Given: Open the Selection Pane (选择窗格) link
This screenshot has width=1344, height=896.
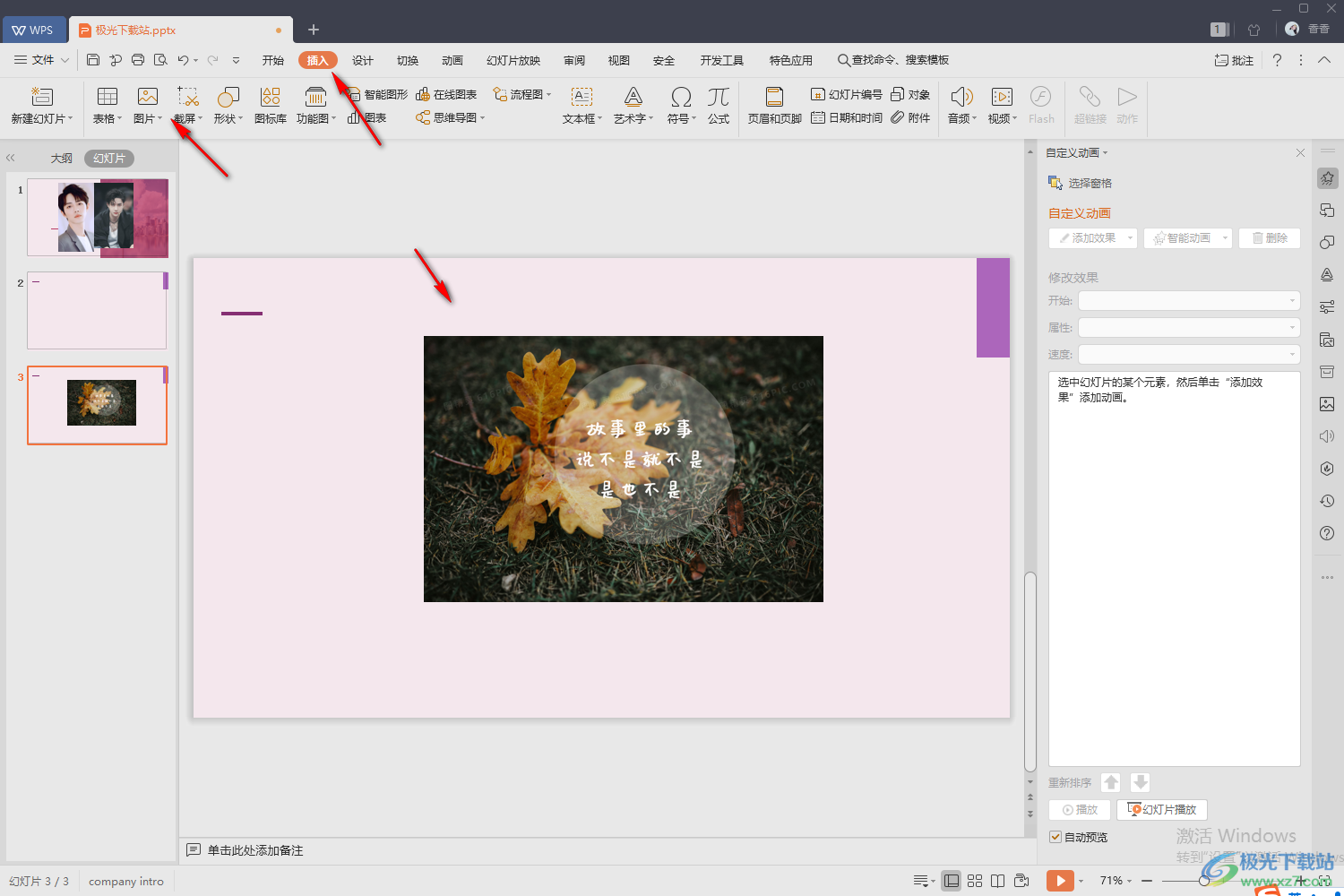Looking at the screenshot, I should (1081, 183).
